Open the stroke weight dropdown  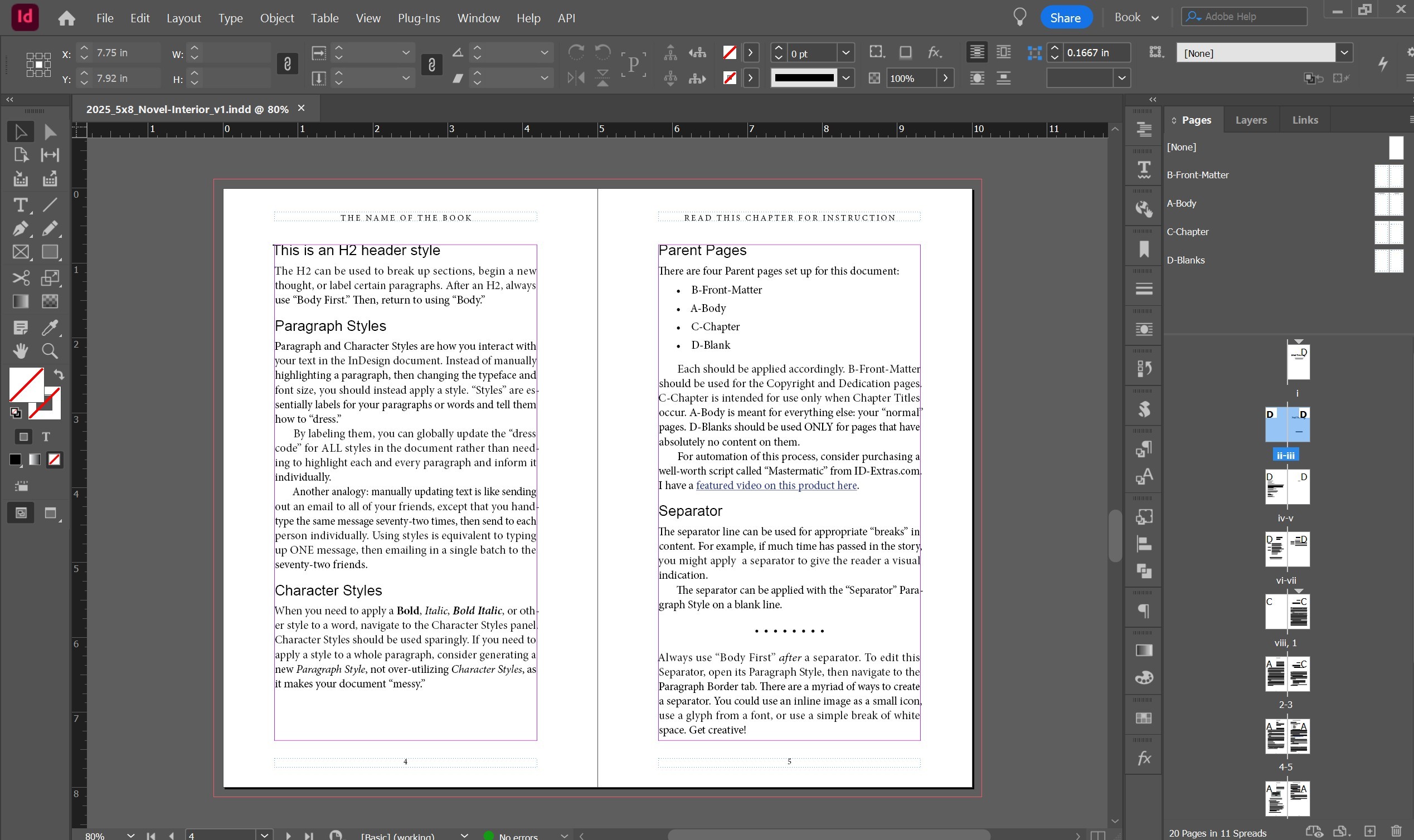point(846,53)
